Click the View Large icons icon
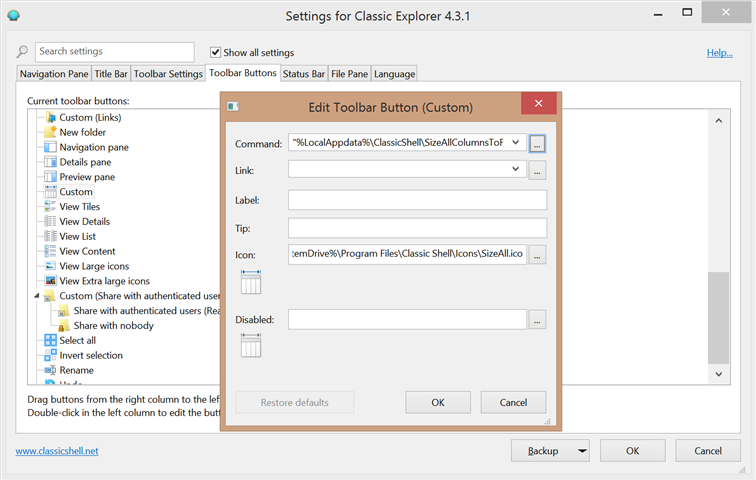Screen dimensions: 756x480 (x=50, y=266)
